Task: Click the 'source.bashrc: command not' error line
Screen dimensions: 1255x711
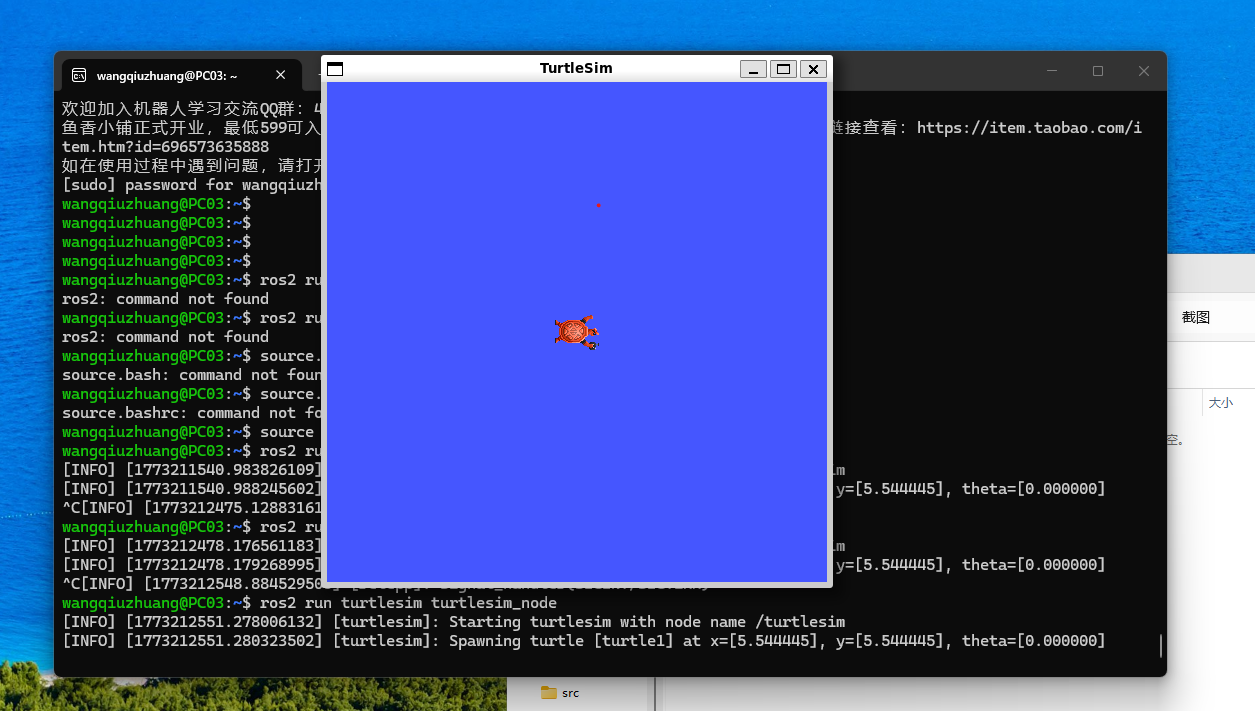Action: [191, 413]
